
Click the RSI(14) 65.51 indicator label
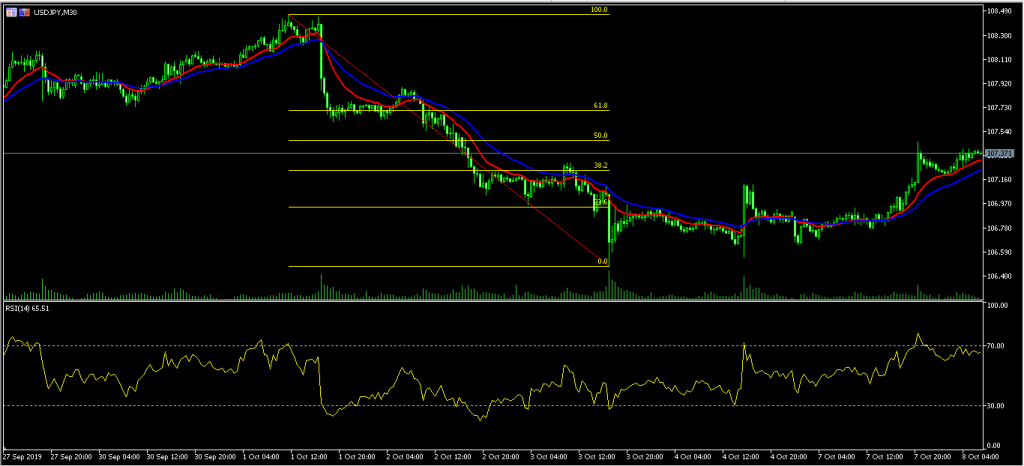coord(29,310)
